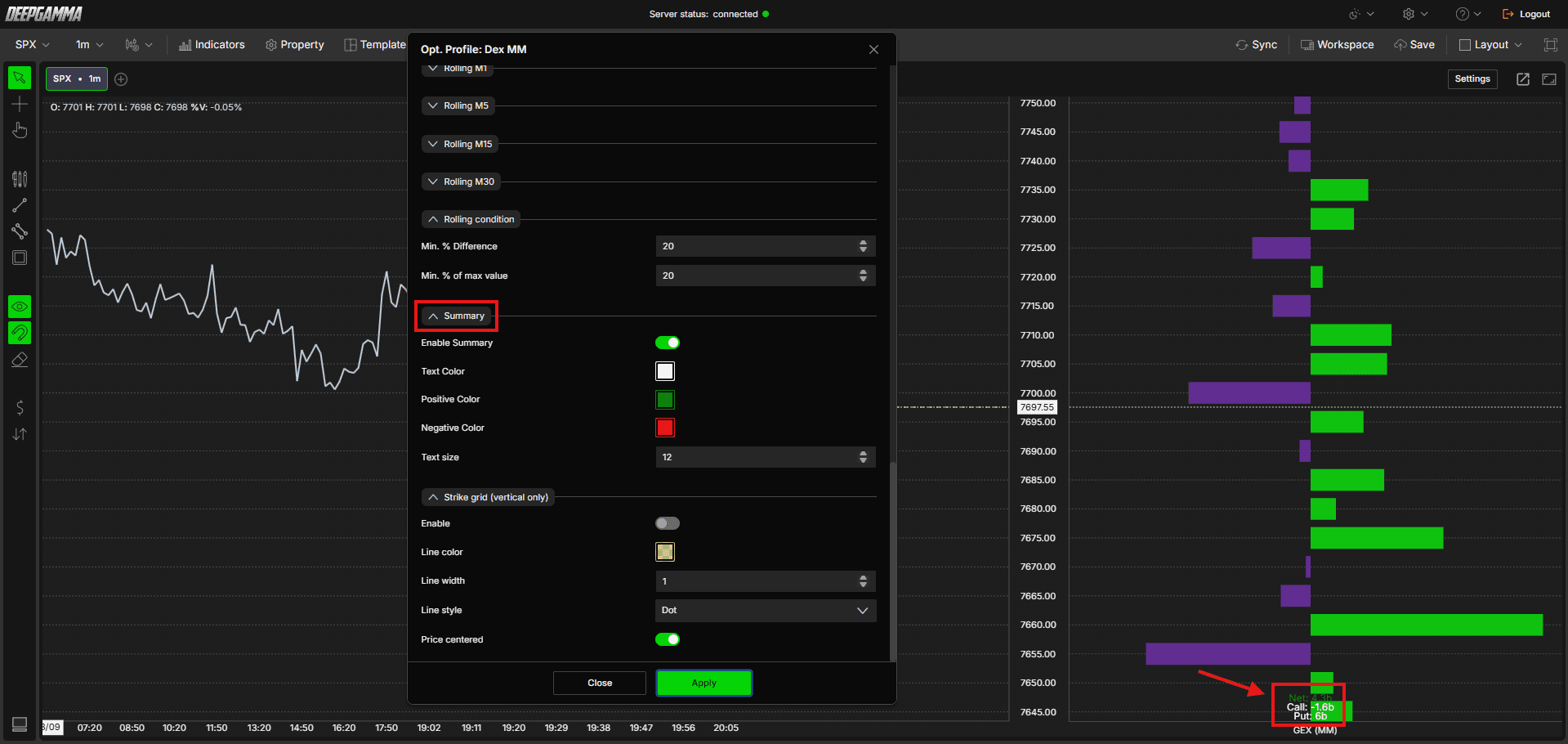This screenshot has width=1568, height=744.
Task: Toggle the eye visibility tool in sidebar
Action: click(20, 307)
